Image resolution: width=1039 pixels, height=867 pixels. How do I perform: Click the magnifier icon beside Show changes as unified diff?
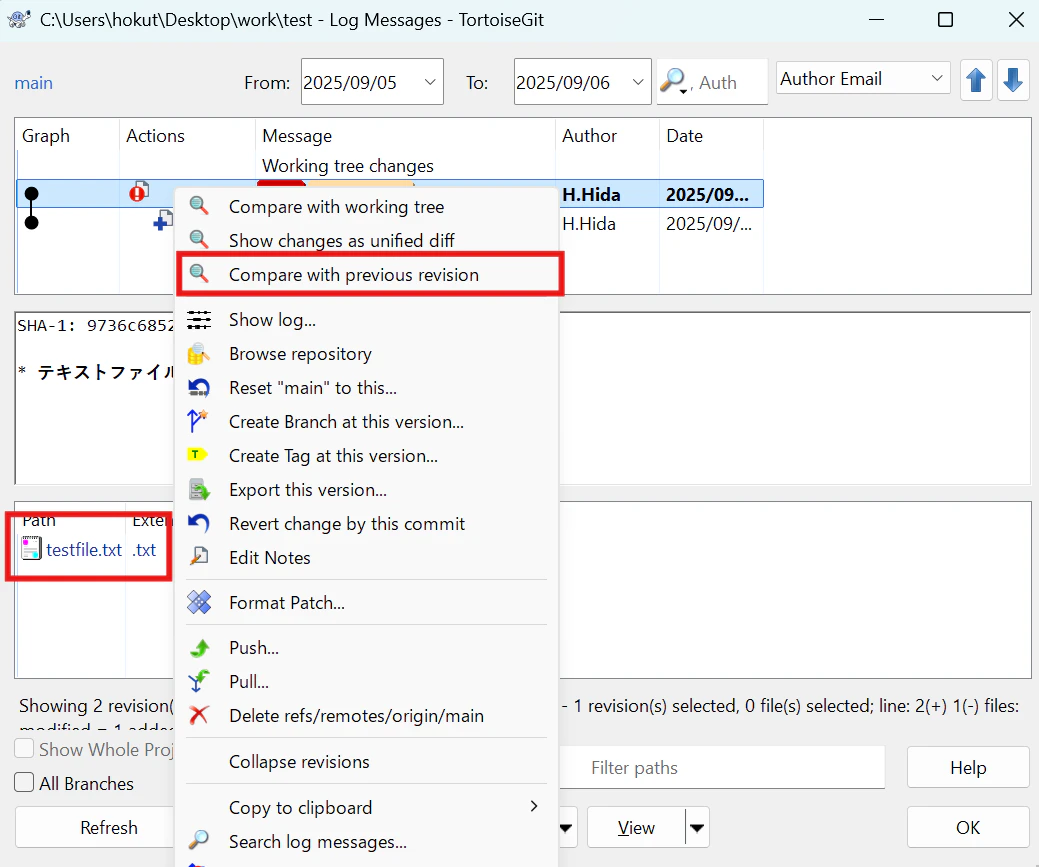(x=199, y=239)
